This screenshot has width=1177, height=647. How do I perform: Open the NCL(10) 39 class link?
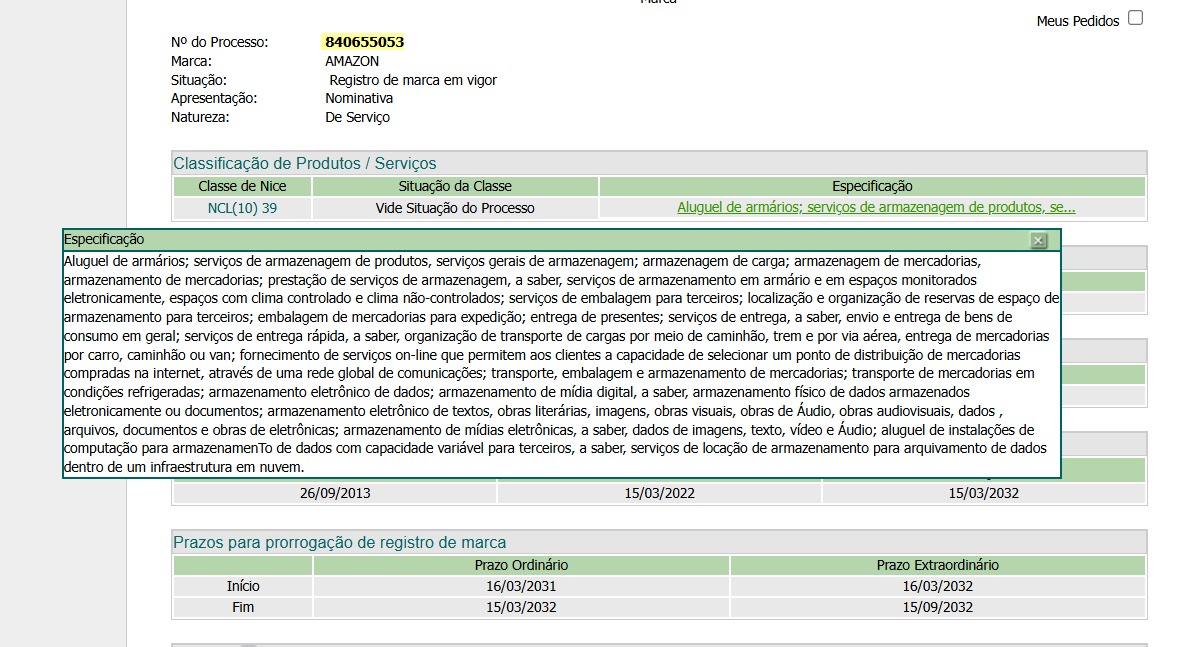pos(242,208)
